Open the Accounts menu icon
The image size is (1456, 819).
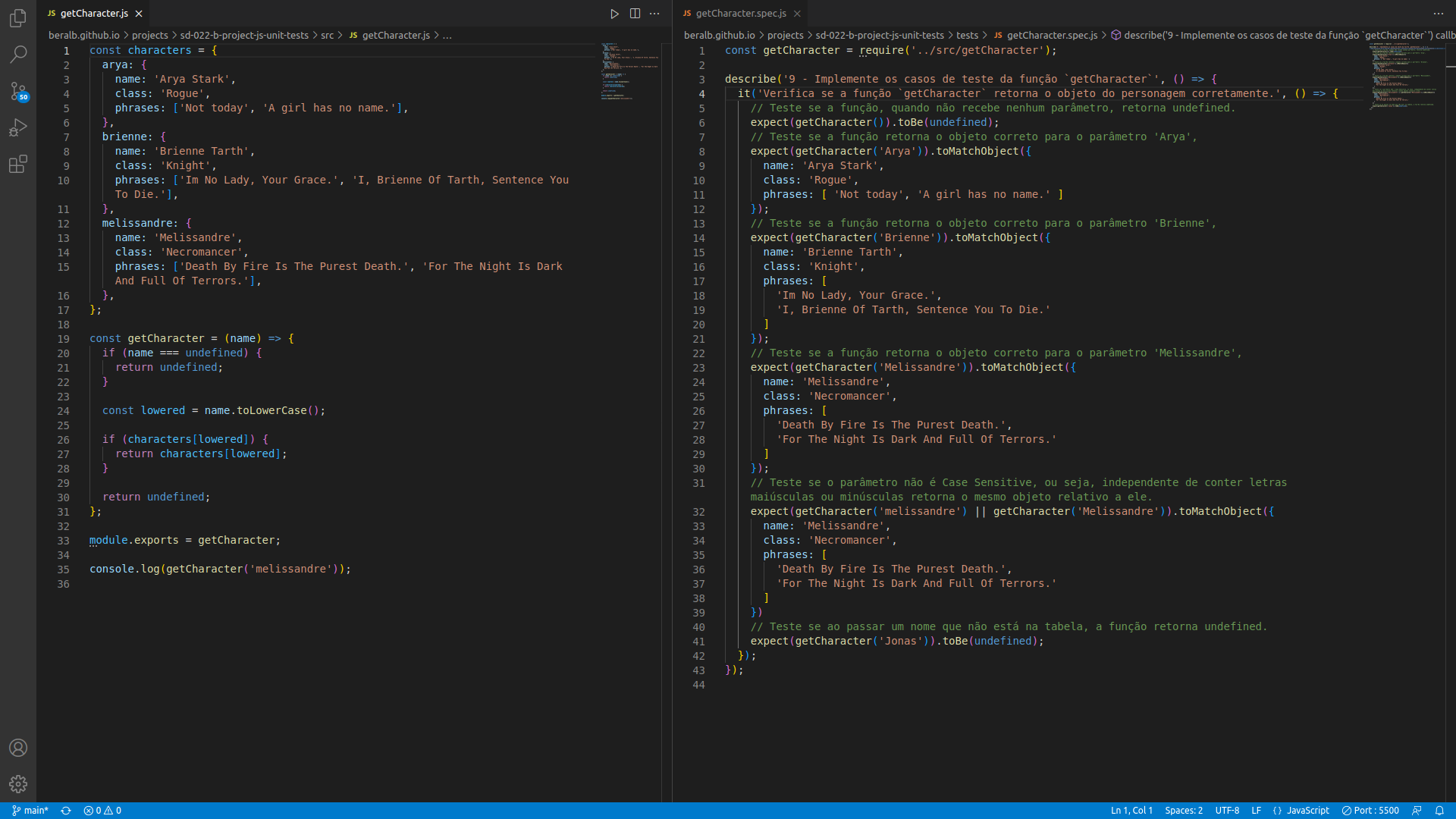pyautogui.click(x=18, y=748)
